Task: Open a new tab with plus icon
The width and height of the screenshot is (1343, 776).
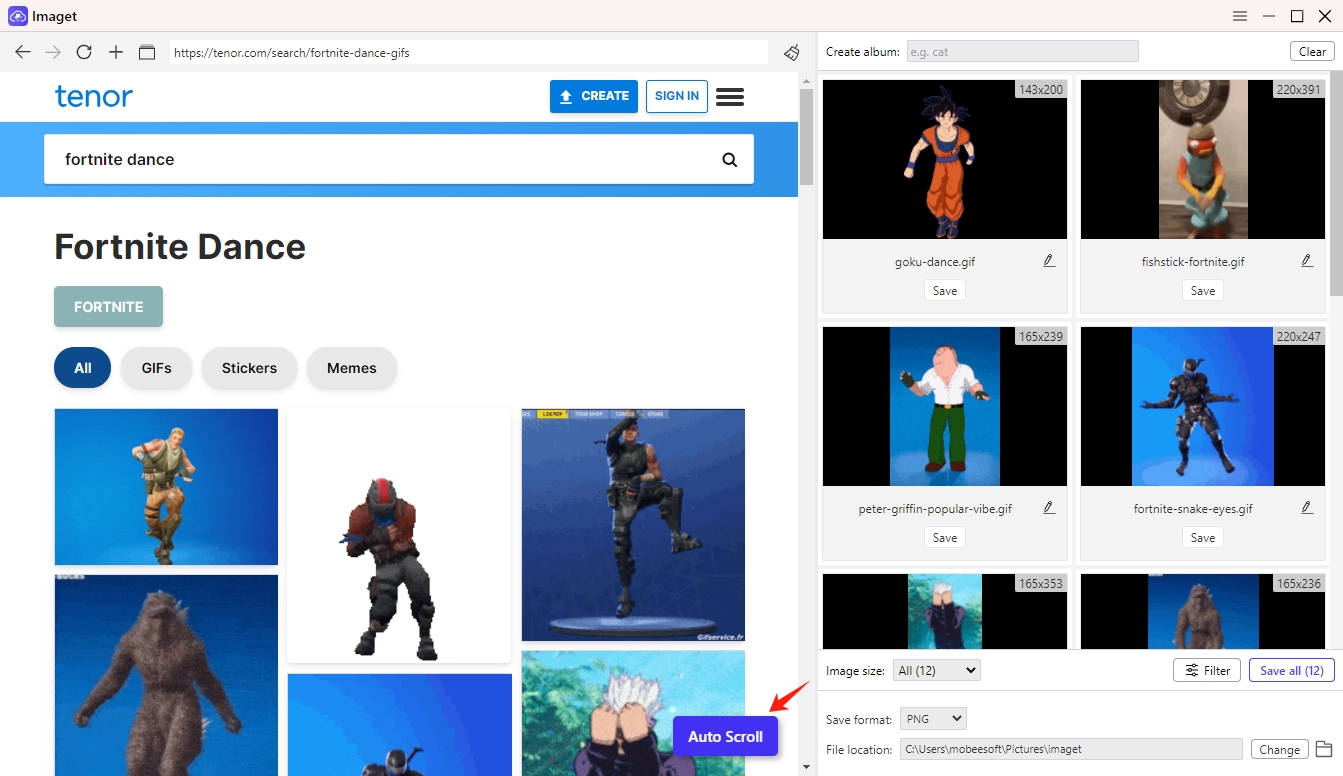Action: [x=116, y=52]
